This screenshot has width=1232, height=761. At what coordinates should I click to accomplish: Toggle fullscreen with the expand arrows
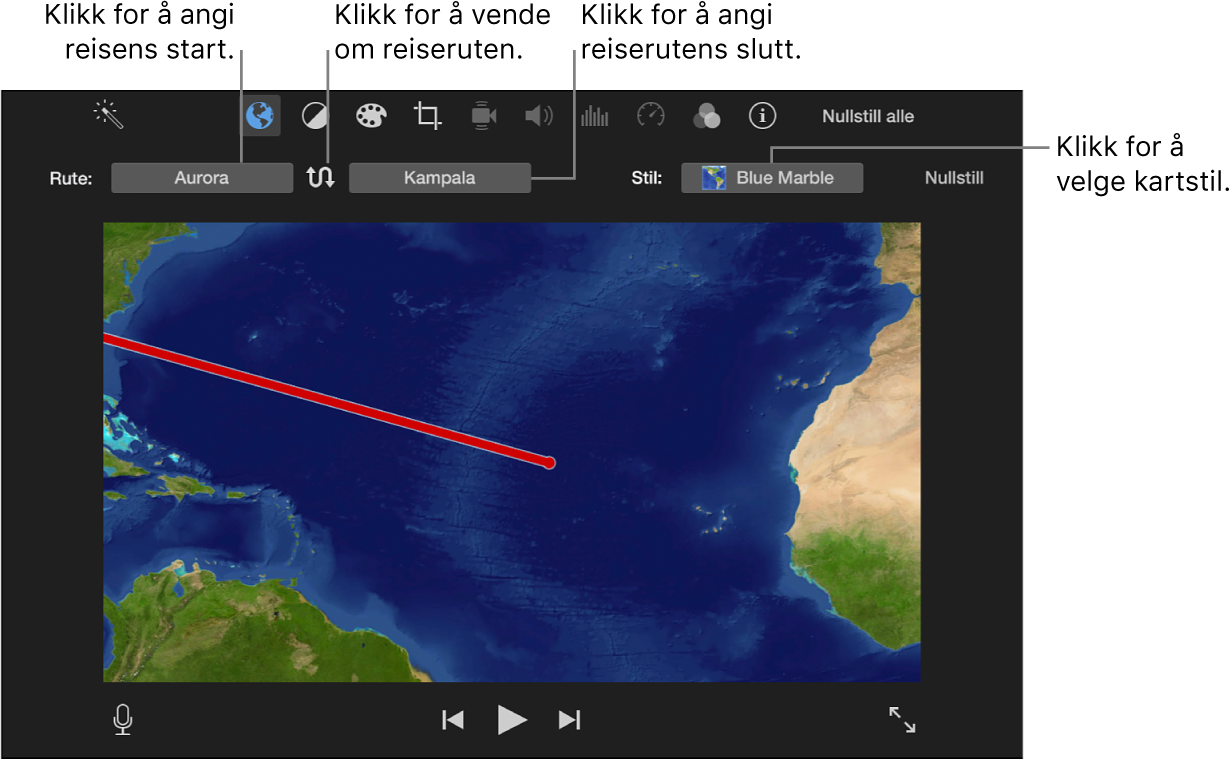902,720
